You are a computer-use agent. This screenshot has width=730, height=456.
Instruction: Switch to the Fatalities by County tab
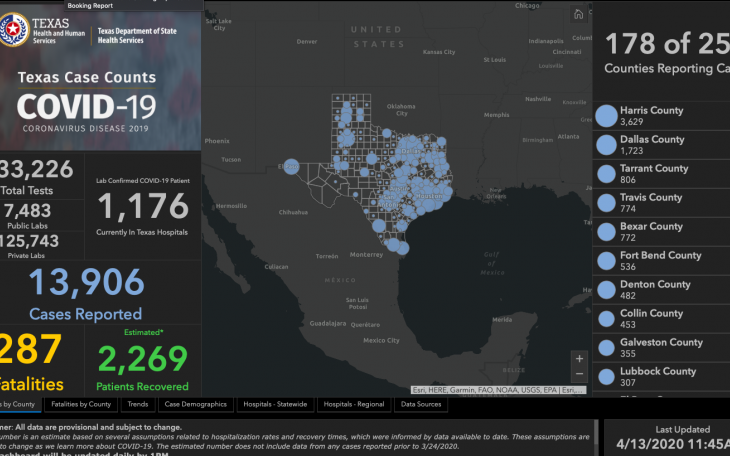(x=81, y=404)
